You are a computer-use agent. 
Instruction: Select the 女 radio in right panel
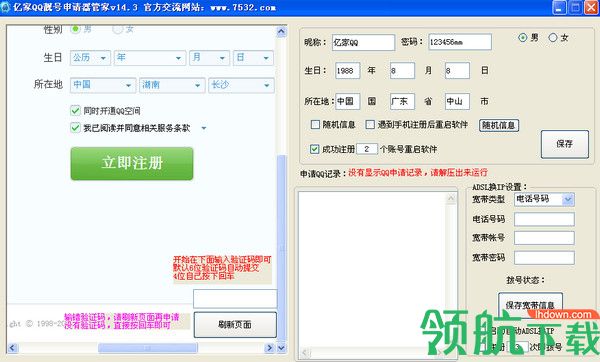click(553, 38)
